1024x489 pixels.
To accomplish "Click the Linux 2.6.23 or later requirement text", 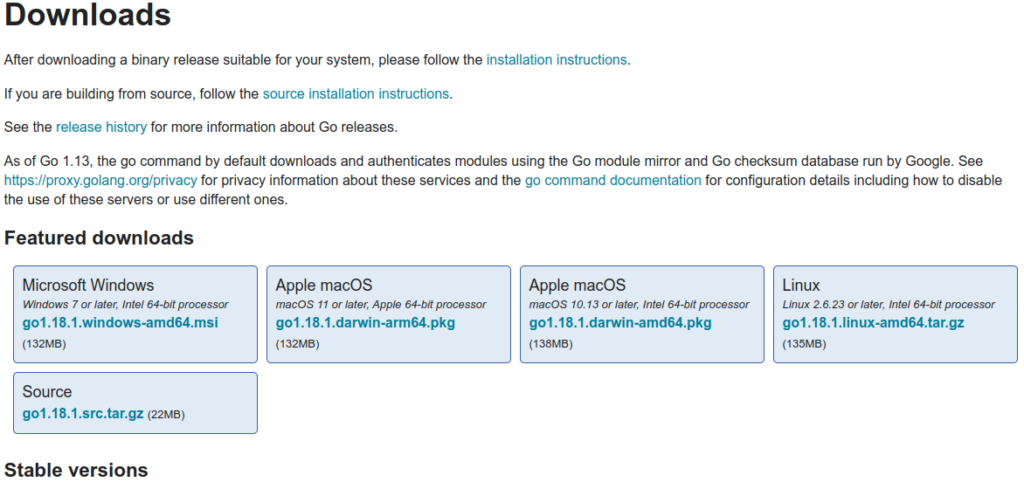I will (888, 304).
